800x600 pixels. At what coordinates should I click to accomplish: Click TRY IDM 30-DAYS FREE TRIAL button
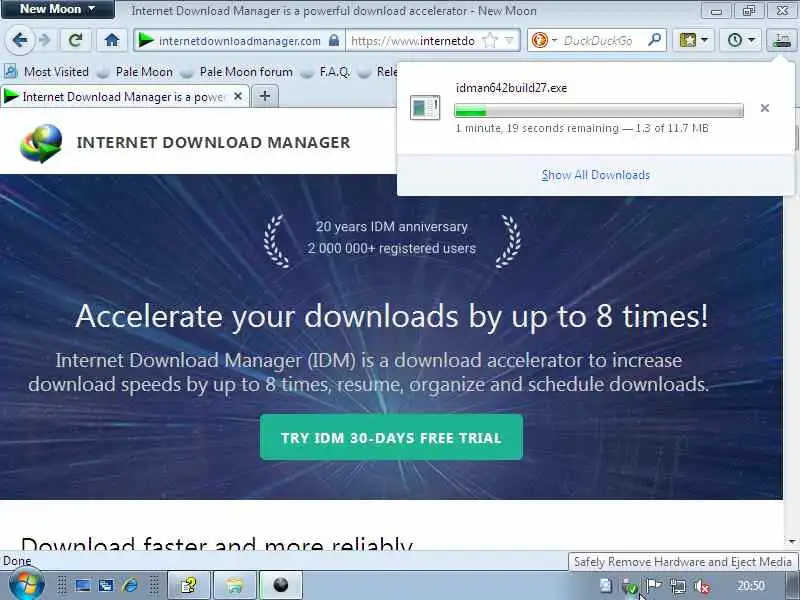[391, 437]
